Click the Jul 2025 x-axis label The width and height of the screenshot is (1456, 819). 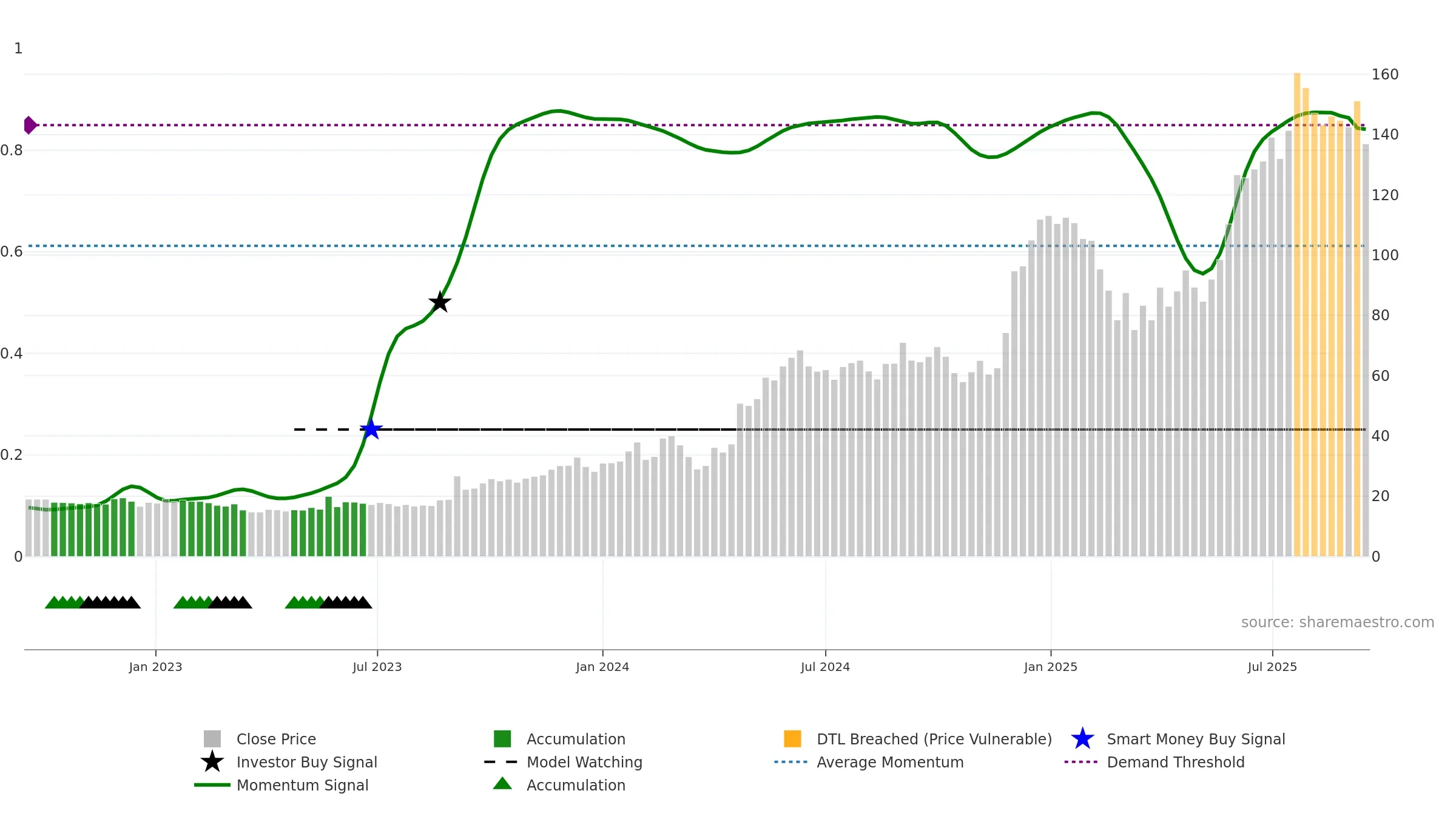1272,667
